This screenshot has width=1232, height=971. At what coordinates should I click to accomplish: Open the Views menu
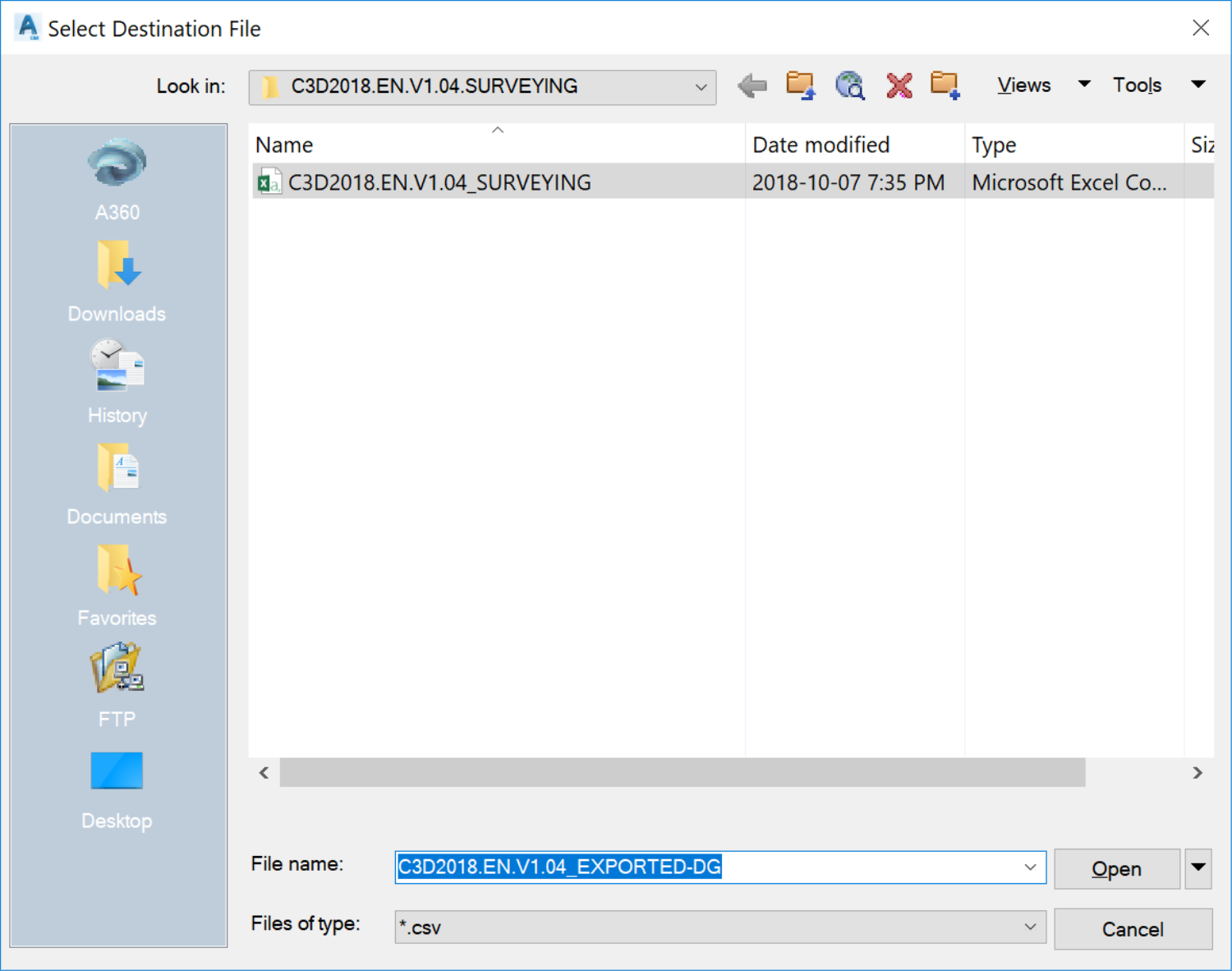1023,85
